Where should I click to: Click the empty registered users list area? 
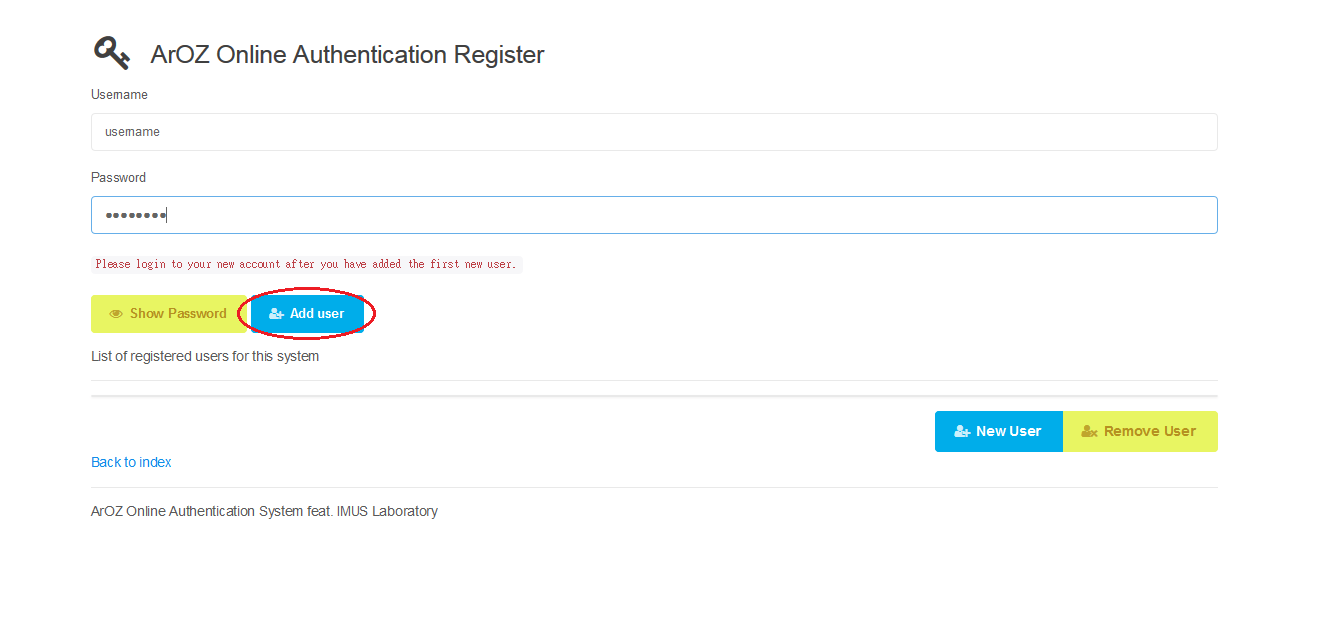pos(654,388)
